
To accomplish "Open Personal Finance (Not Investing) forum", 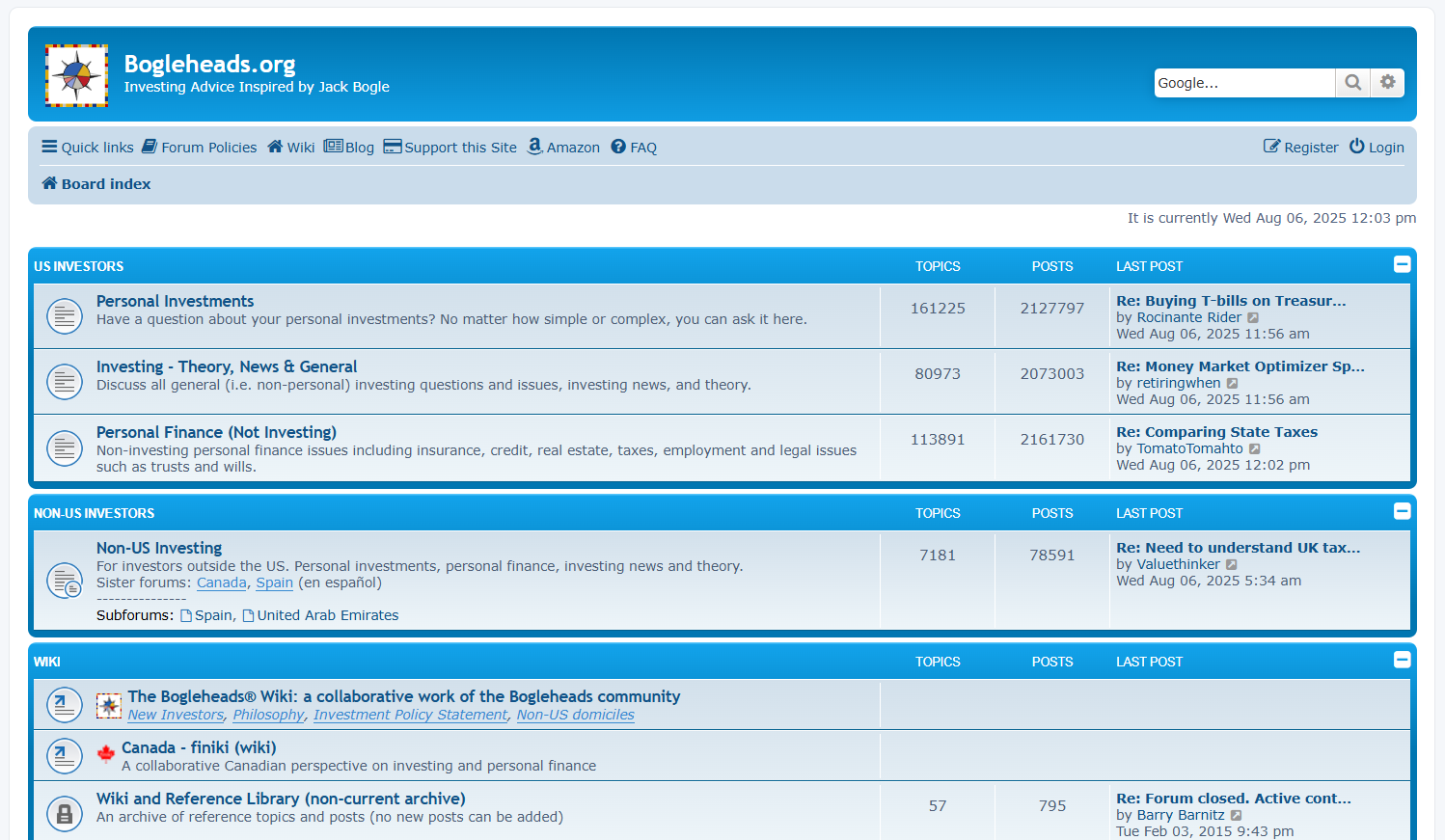I will tap(216, 432).
